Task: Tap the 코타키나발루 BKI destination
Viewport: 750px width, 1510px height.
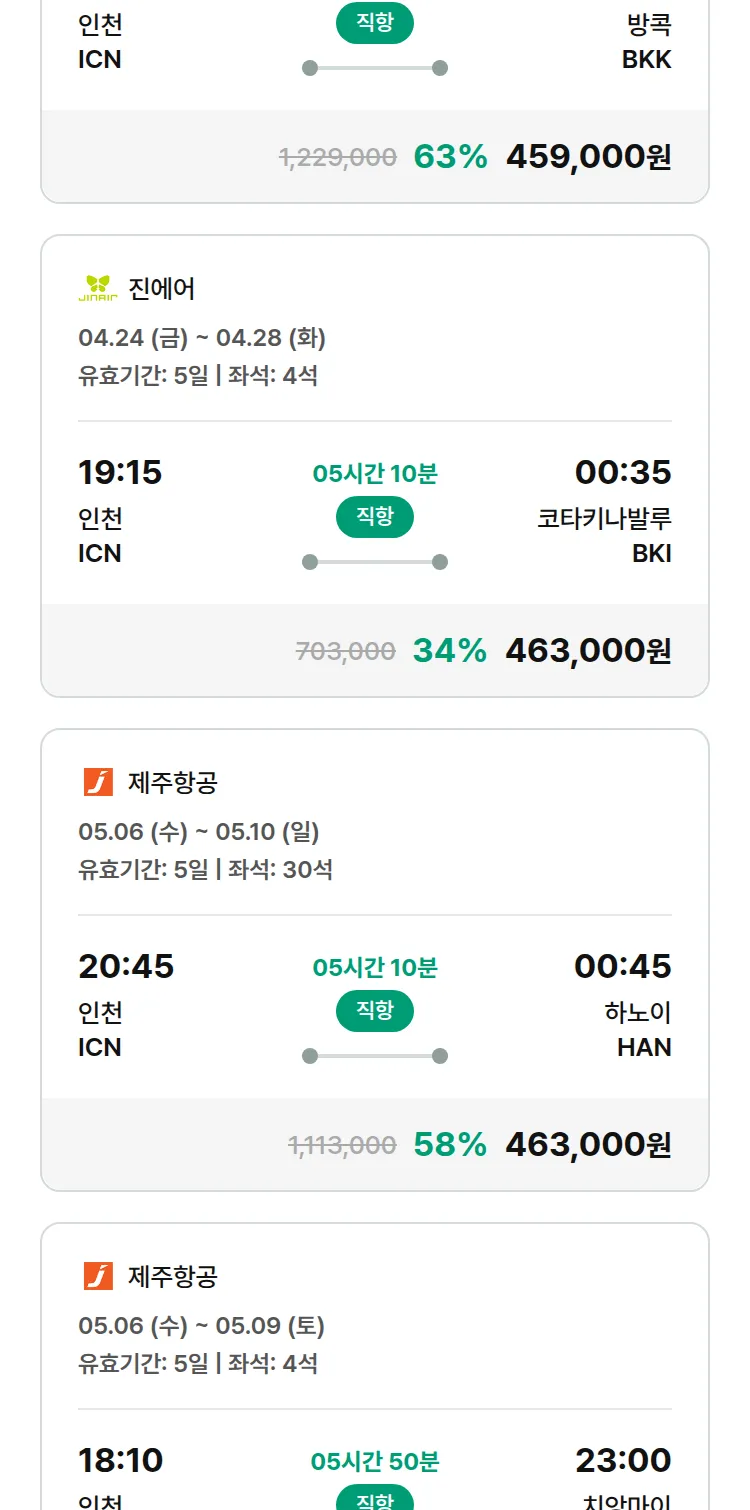Action: point(604,534)
